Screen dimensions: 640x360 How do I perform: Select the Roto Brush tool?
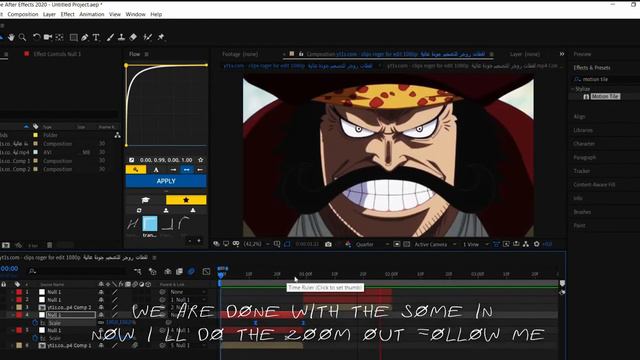147,37
